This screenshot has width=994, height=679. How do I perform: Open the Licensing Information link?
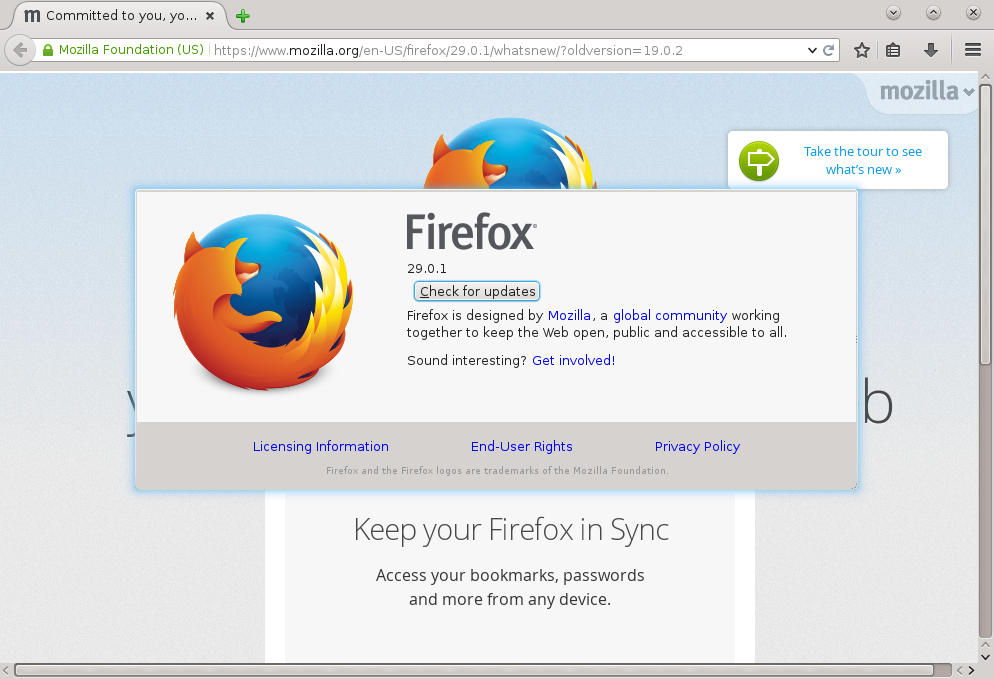pos(320,446)
